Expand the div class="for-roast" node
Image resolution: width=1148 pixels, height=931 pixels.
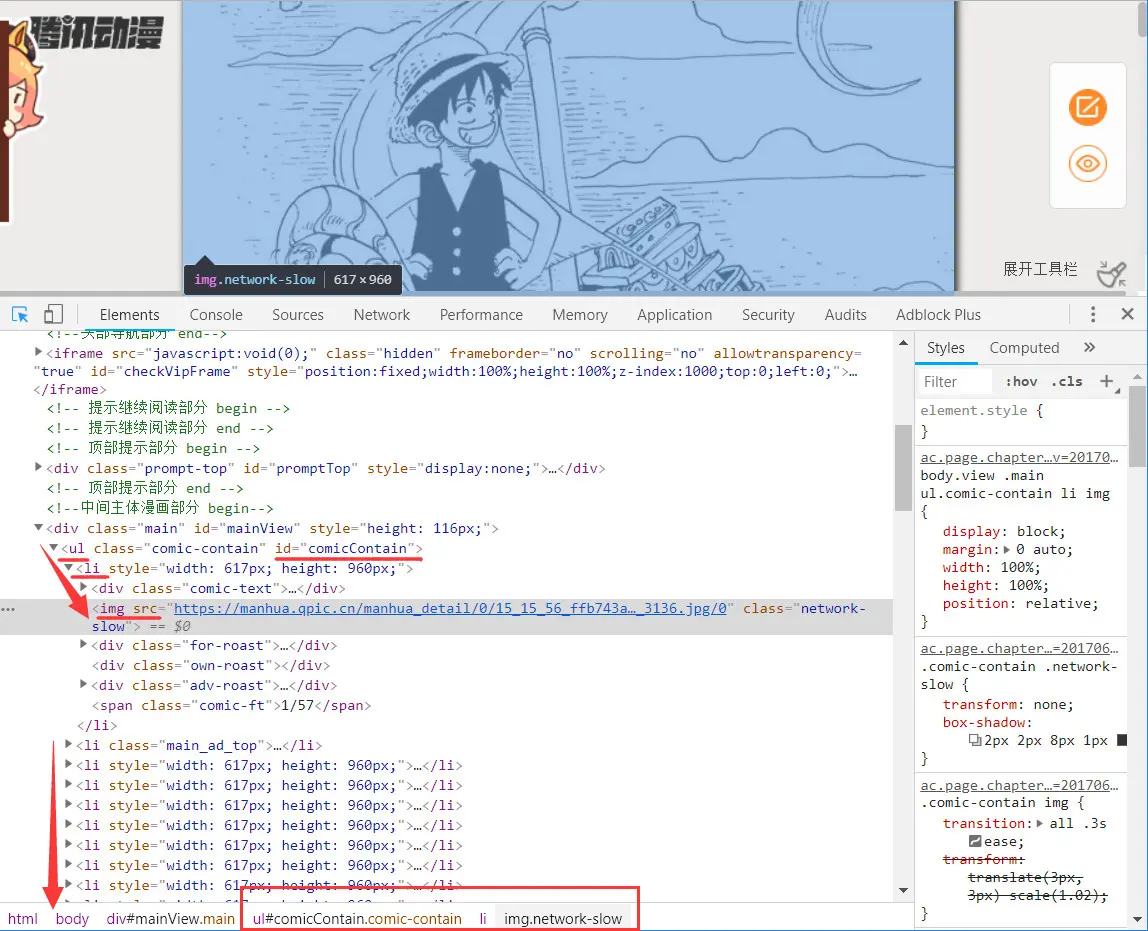click(84, 645)
